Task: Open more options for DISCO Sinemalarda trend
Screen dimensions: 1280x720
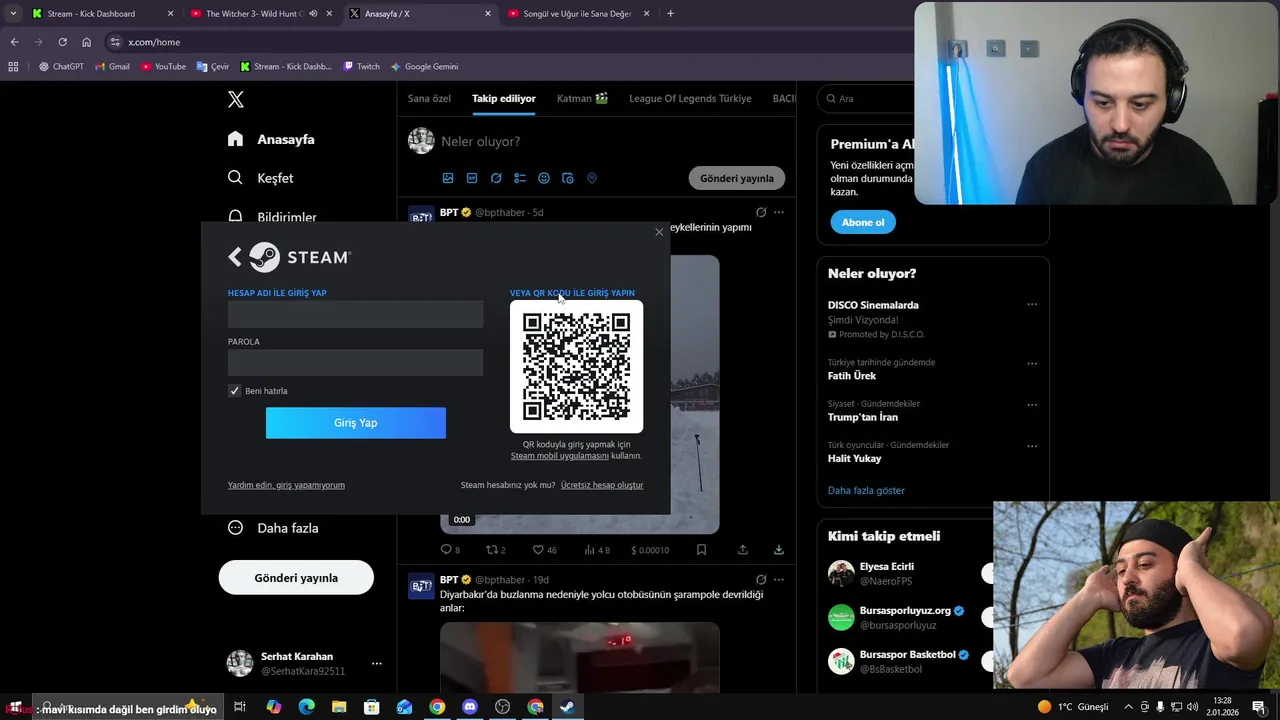Action: click(x=1032, y=305)
